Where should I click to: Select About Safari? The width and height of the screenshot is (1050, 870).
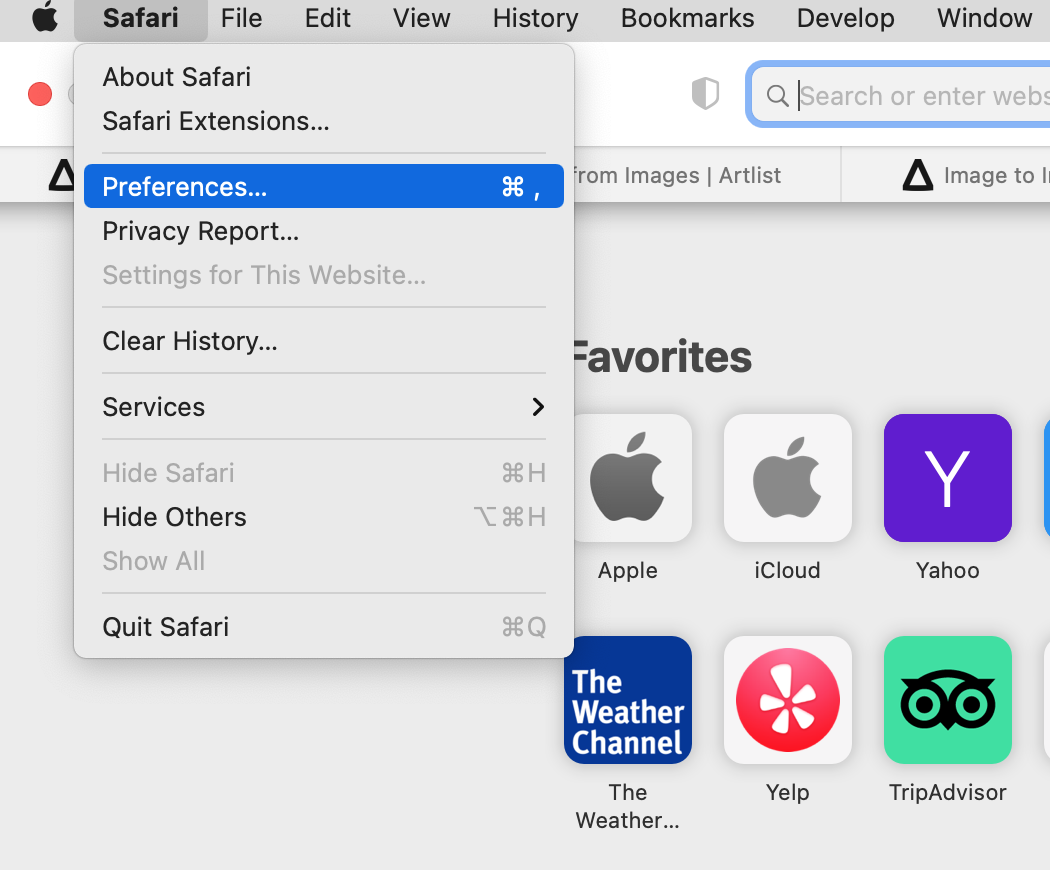pyautogui.click(x=176, y=77)
